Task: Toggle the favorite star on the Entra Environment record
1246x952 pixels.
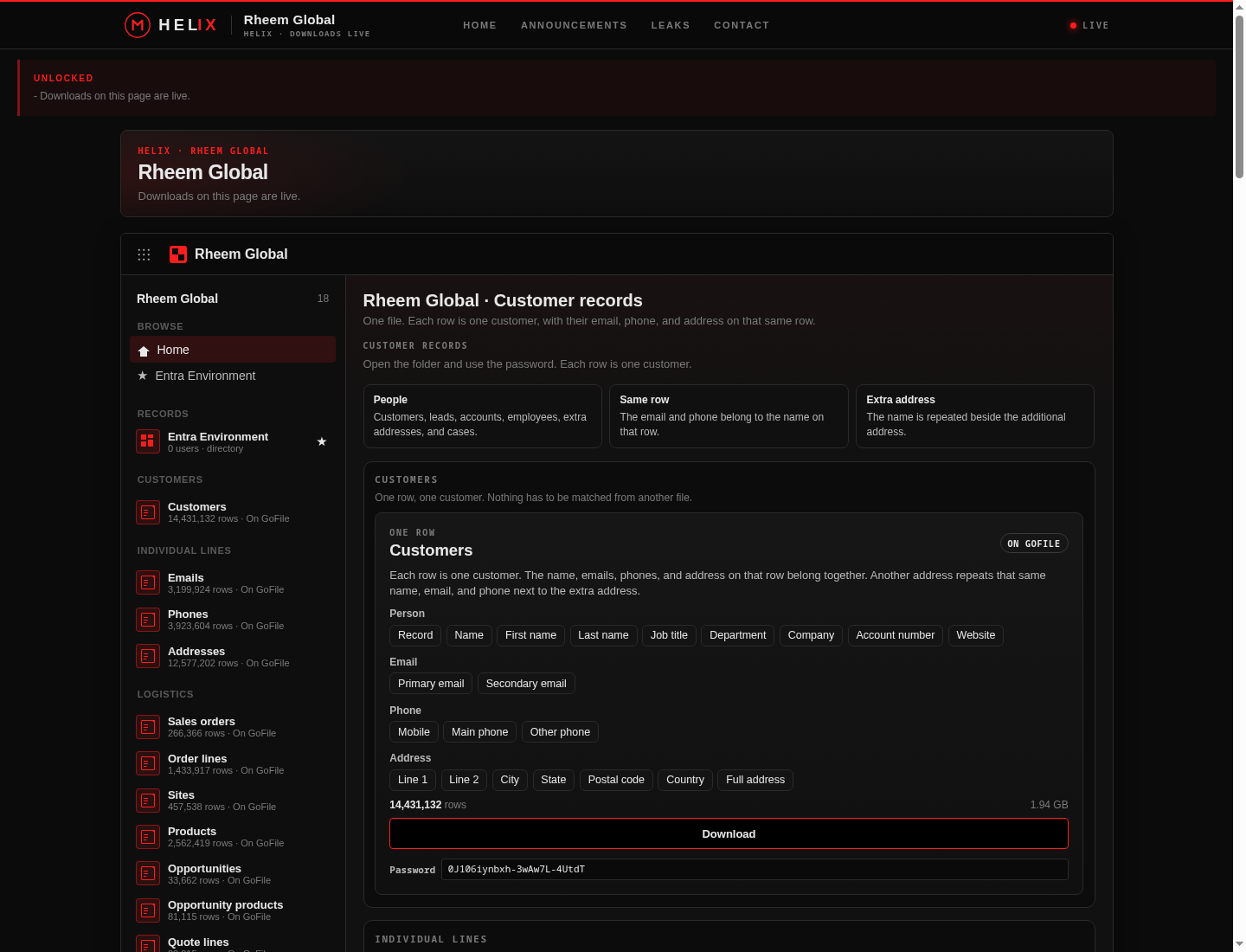Action: [x=322, y=441]
